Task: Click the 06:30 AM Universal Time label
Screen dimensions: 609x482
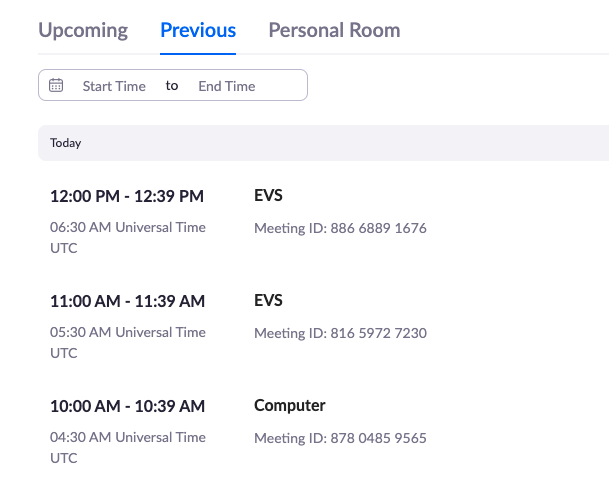Action: coord(128,228)
